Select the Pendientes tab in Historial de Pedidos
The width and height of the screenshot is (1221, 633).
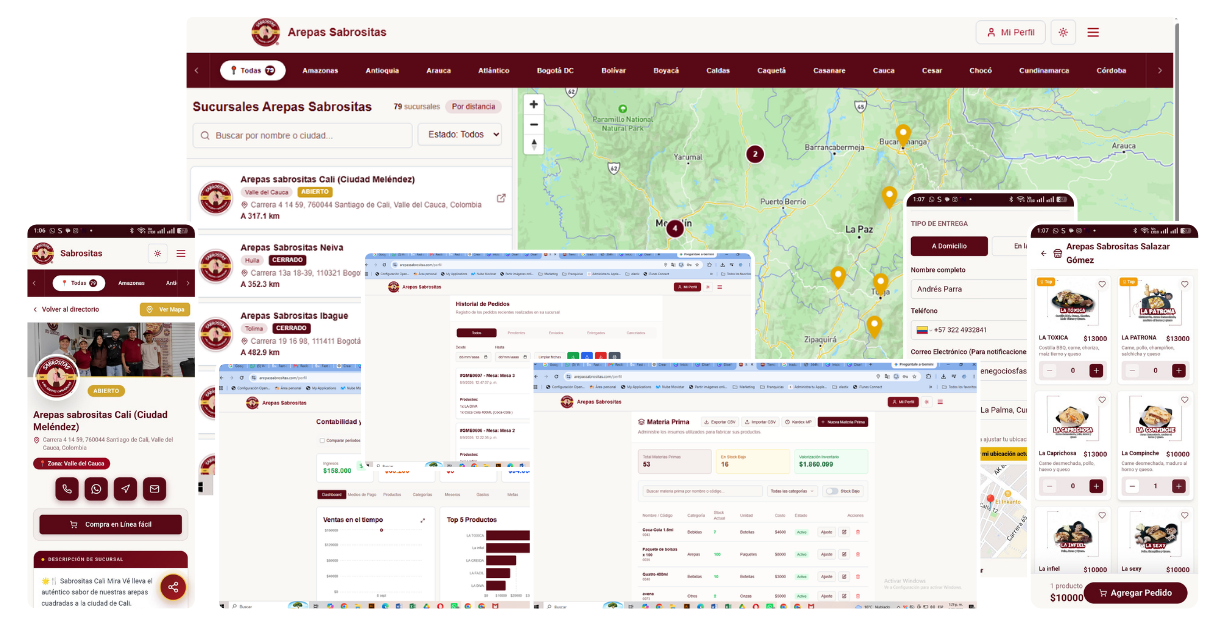pos(516,333)
